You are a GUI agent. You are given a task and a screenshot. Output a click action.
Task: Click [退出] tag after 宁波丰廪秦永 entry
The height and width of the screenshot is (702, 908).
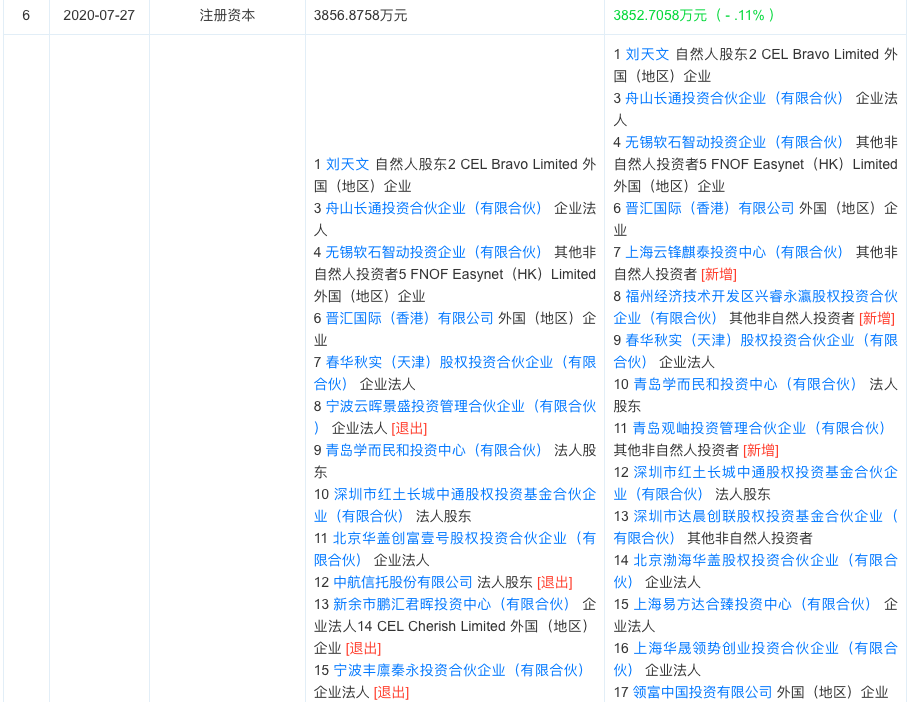[391, 693]
